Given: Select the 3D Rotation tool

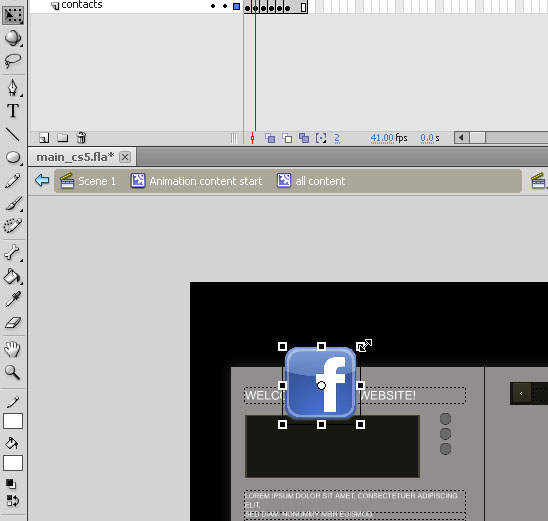Looking at the screenshot, I should click(x=13, y=38).
